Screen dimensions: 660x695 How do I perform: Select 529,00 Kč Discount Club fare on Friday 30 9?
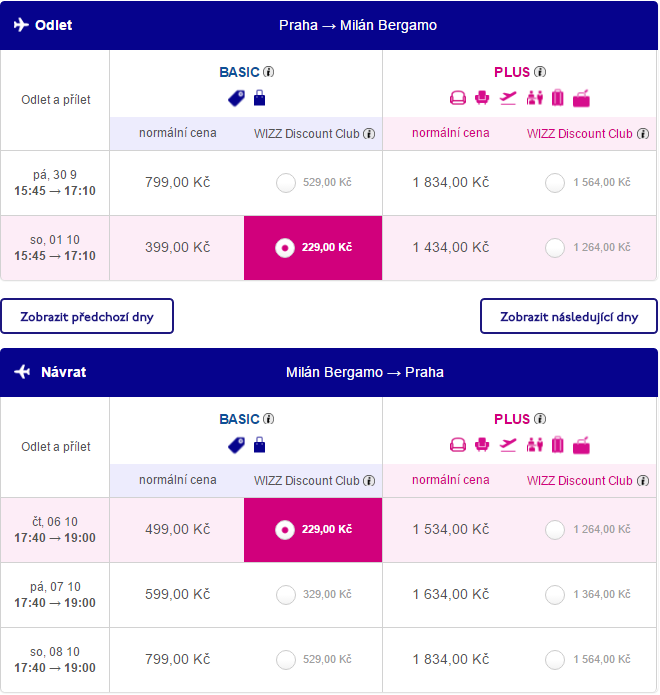pos(286,183)
